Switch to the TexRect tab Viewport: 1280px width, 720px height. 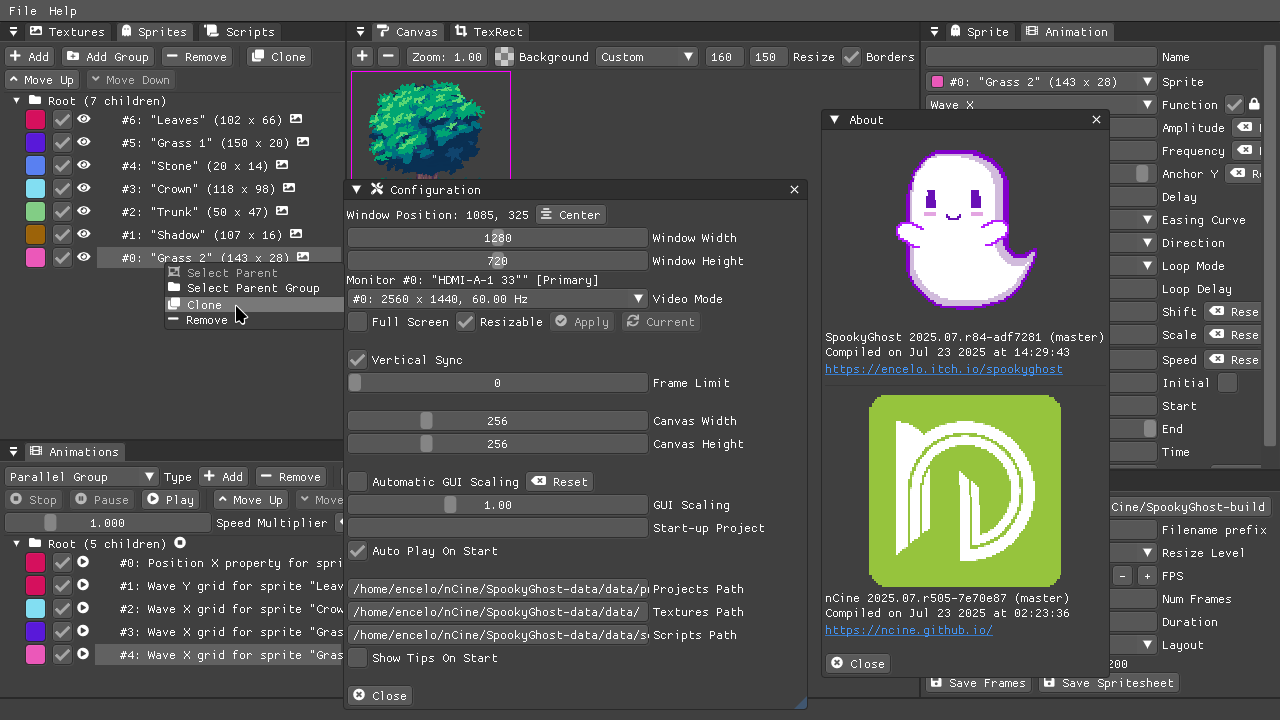point(488,32)
